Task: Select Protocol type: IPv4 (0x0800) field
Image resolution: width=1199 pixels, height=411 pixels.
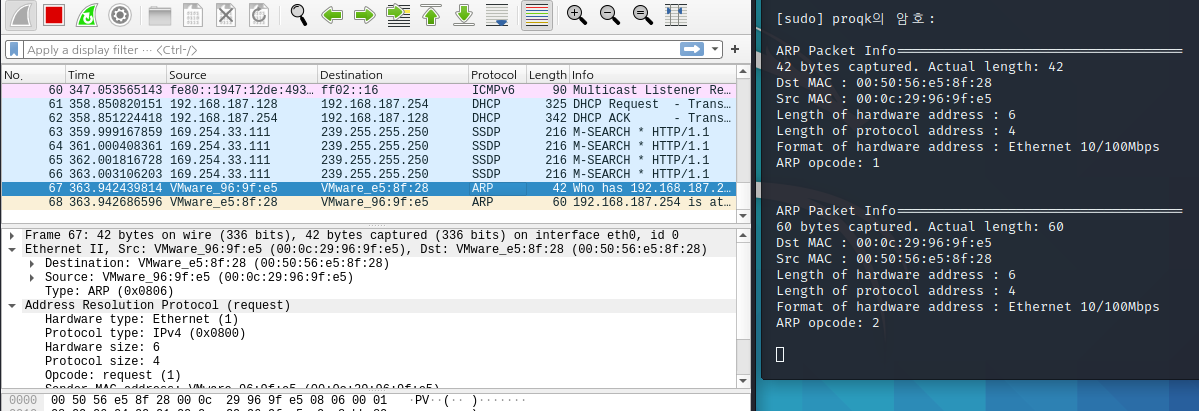Action: (145, 333)
